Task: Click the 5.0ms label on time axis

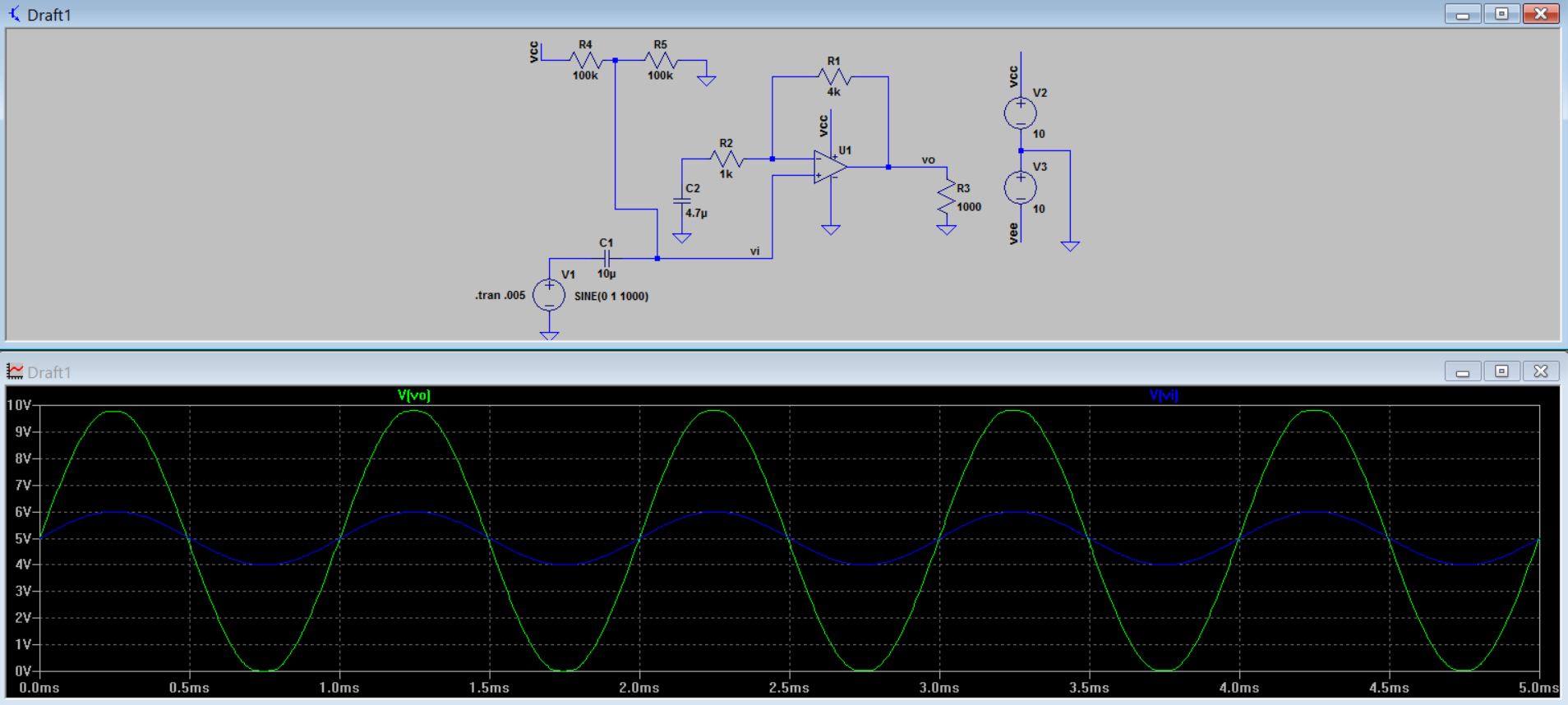Action: (x=1538, y=688)
